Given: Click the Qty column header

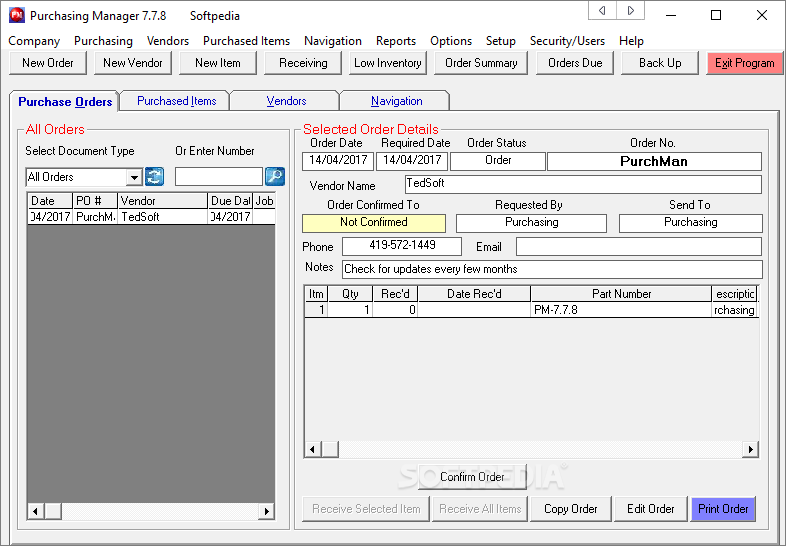Looking at the screenshot, I should pos(350,294).
